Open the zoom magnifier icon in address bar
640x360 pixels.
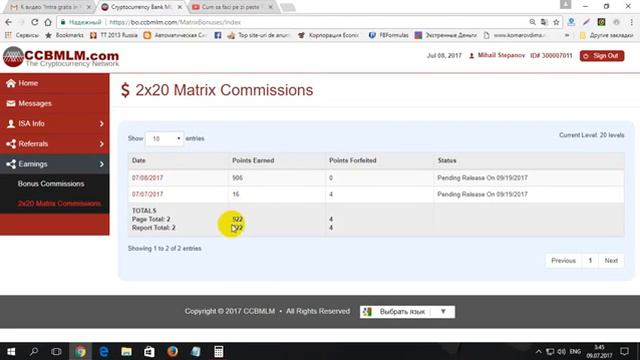coord(532,22)
